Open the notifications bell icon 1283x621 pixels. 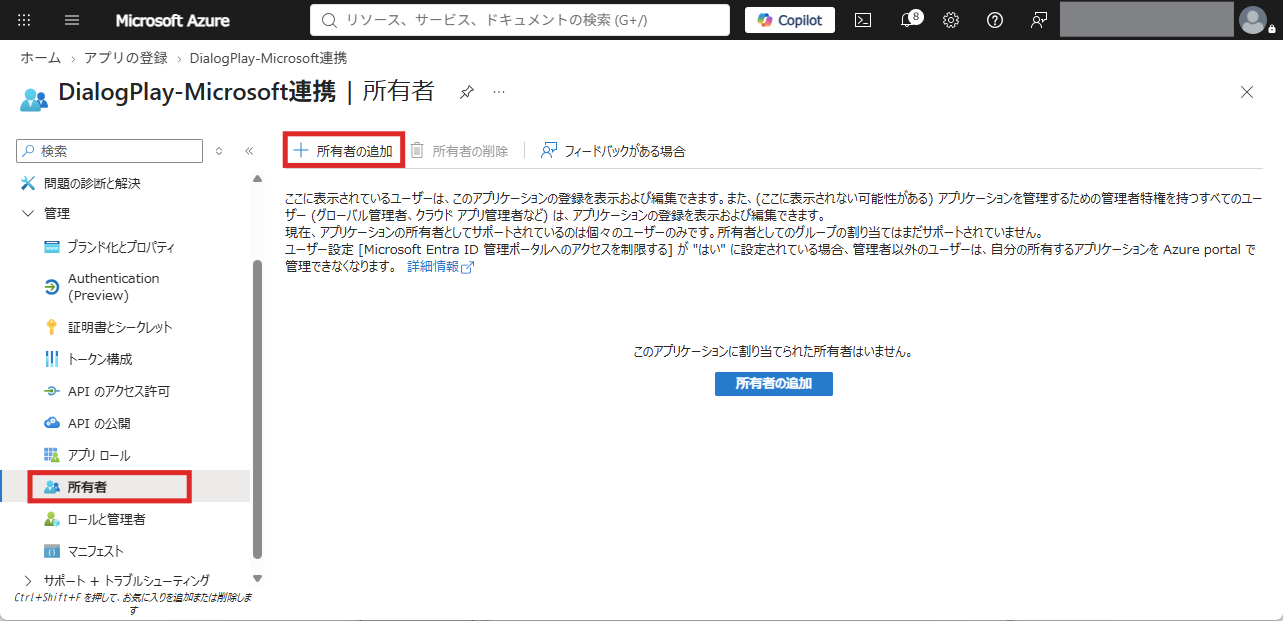[908, 20]
